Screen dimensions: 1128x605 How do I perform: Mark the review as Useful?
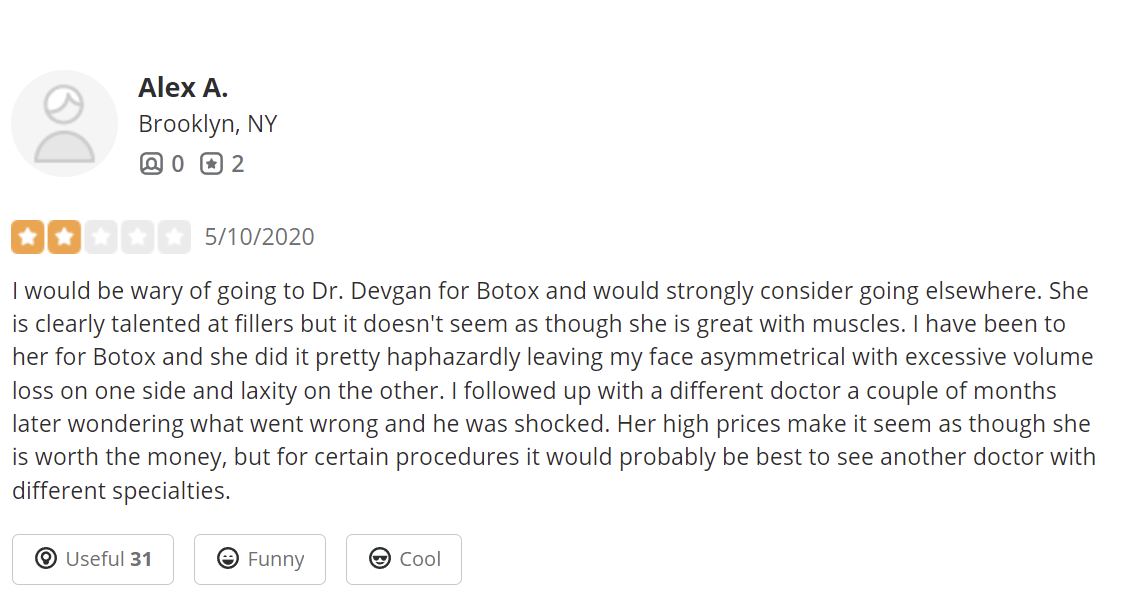pos(93,559)
